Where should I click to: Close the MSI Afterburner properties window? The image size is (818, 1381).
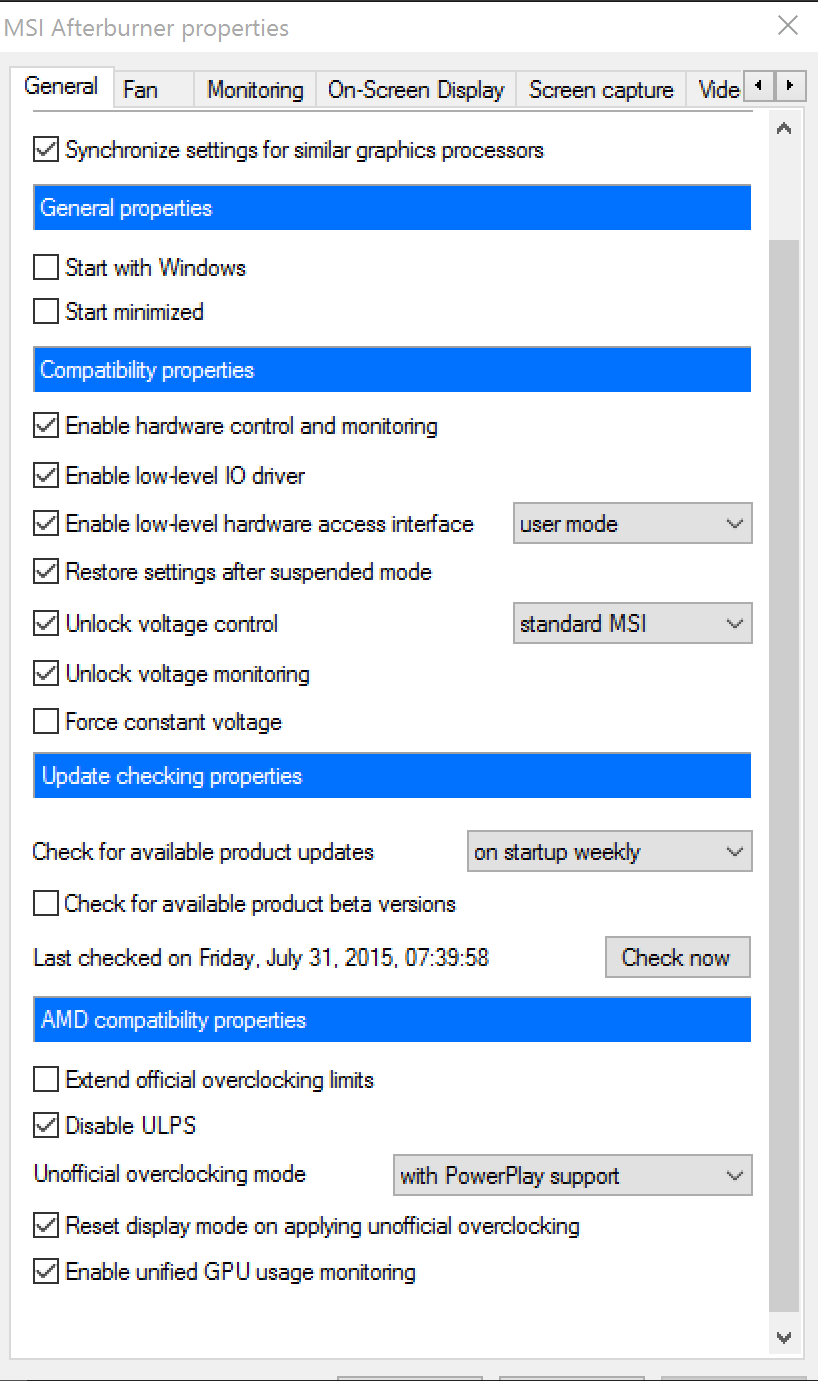(x=788, y=26)
